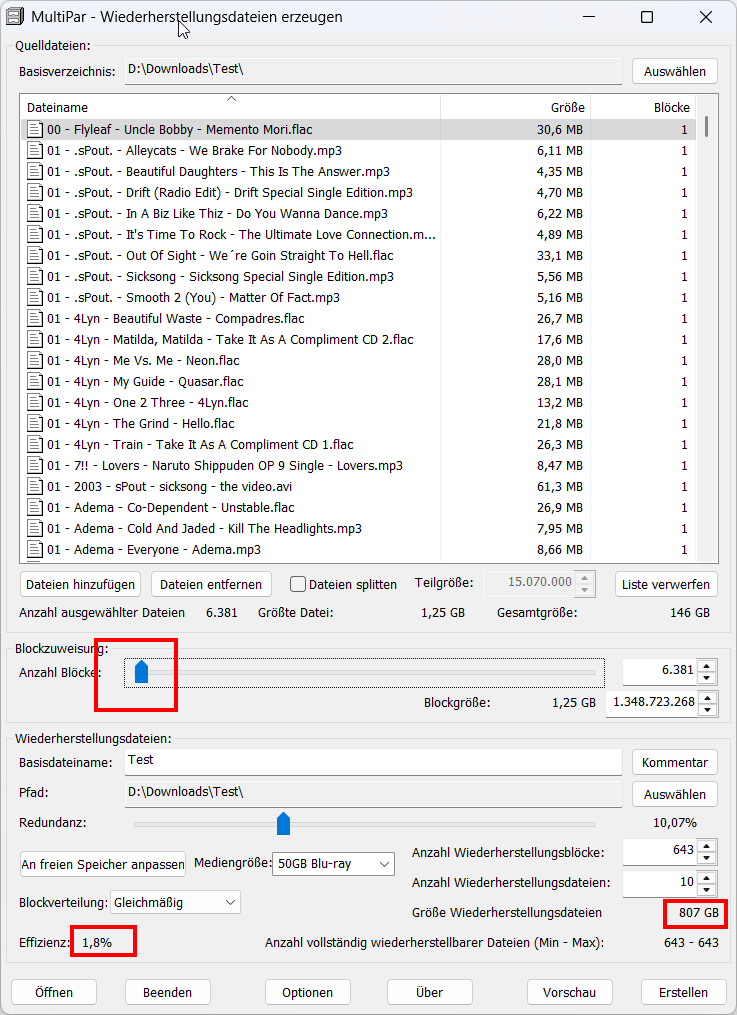Click file icon for It's Time To Rock
The width and height of the screenshot is (737, 1015).
click(35, 234)
